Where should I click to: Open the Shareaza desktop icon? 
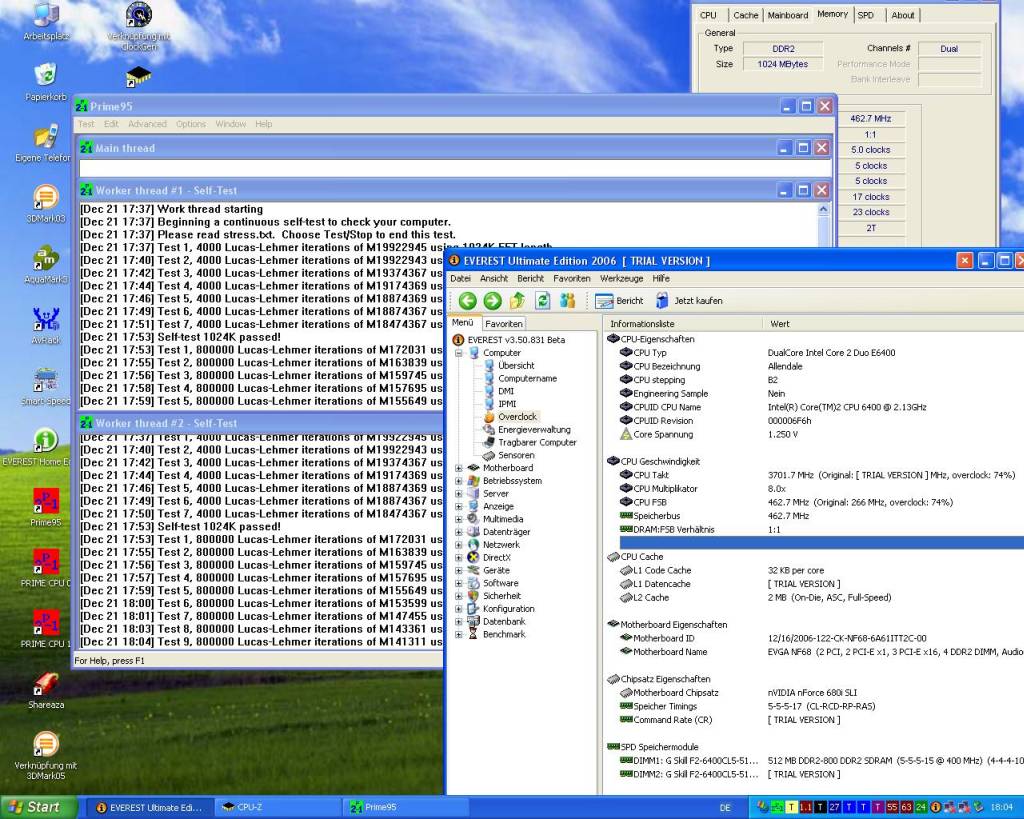click(46, 690)
